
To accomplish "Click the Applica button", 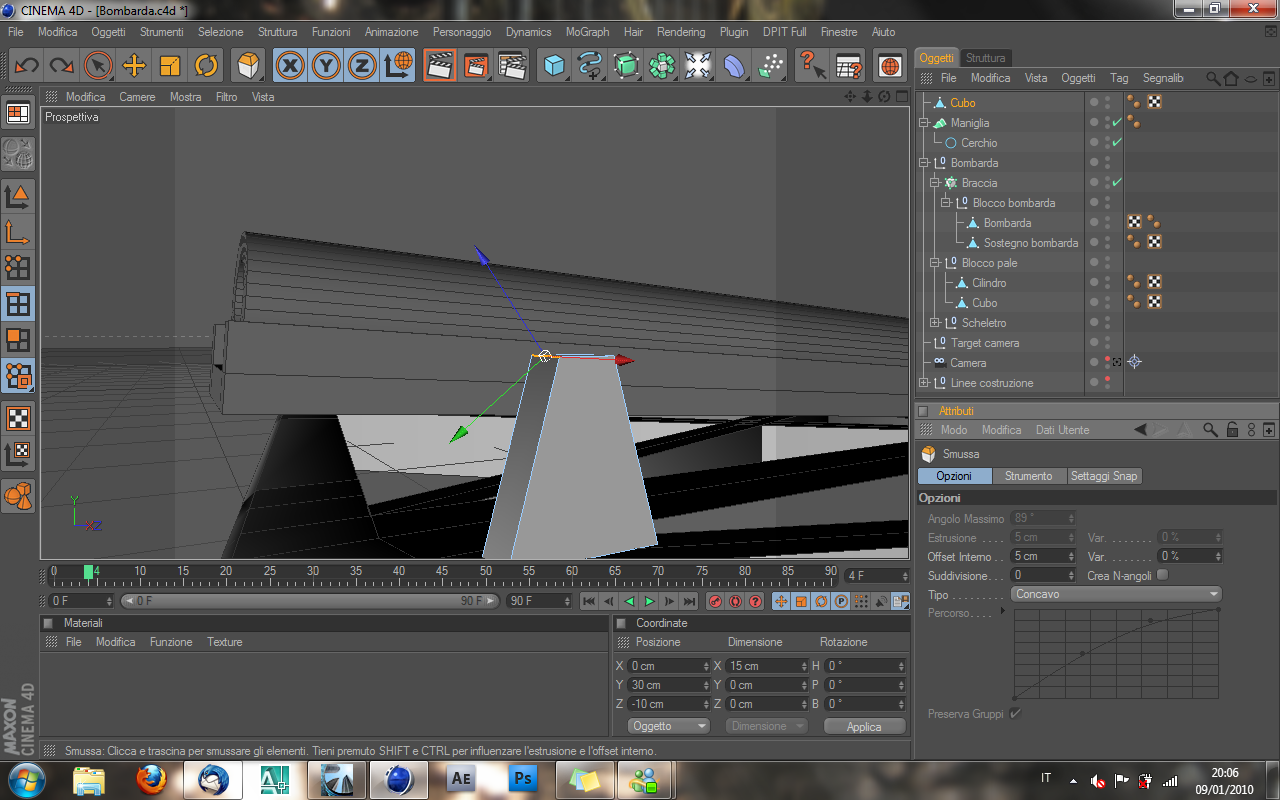I will 864,727.
